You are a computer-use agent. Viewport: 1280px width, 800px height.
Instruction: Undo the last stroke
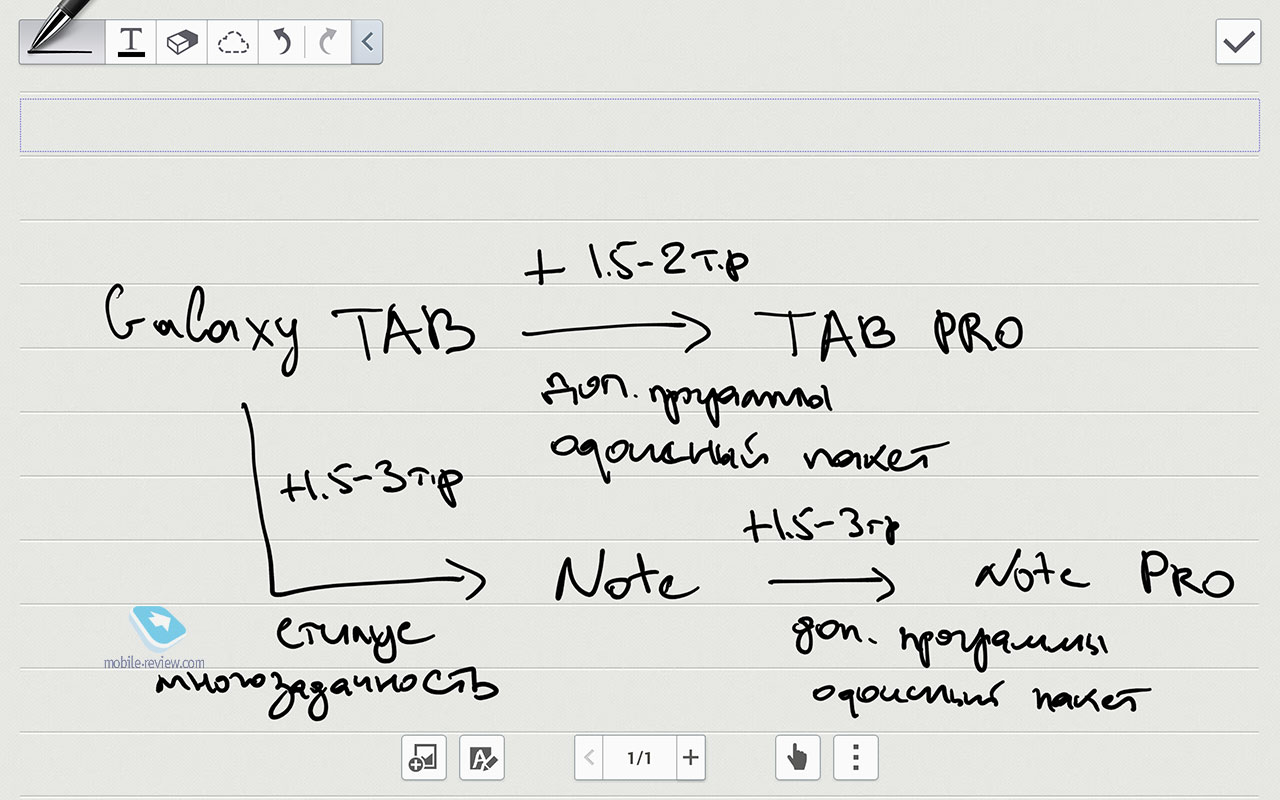point(283,42)
